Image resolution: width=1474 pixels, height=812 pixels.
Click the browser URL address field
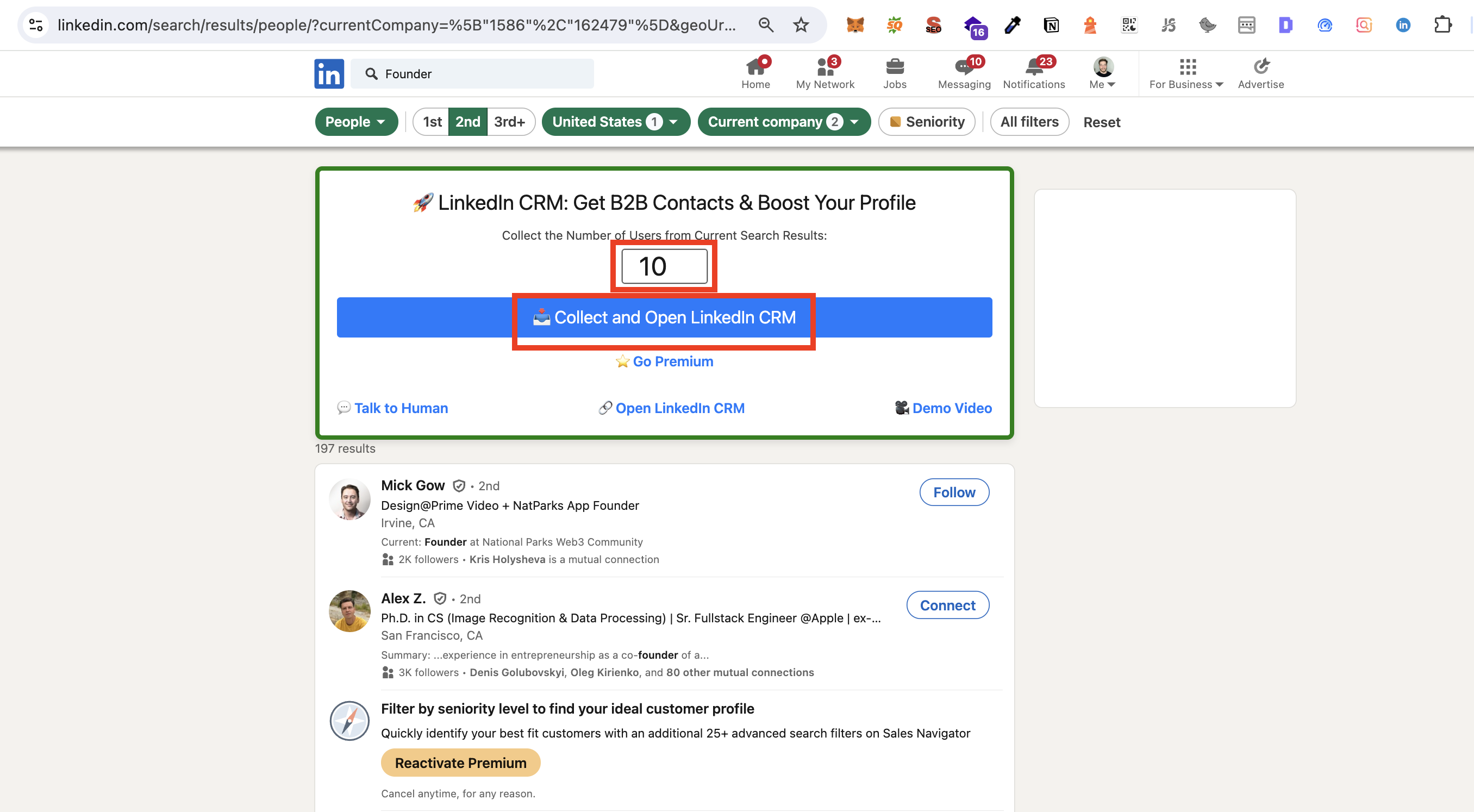pyautogui.click(x=397, y=24)
